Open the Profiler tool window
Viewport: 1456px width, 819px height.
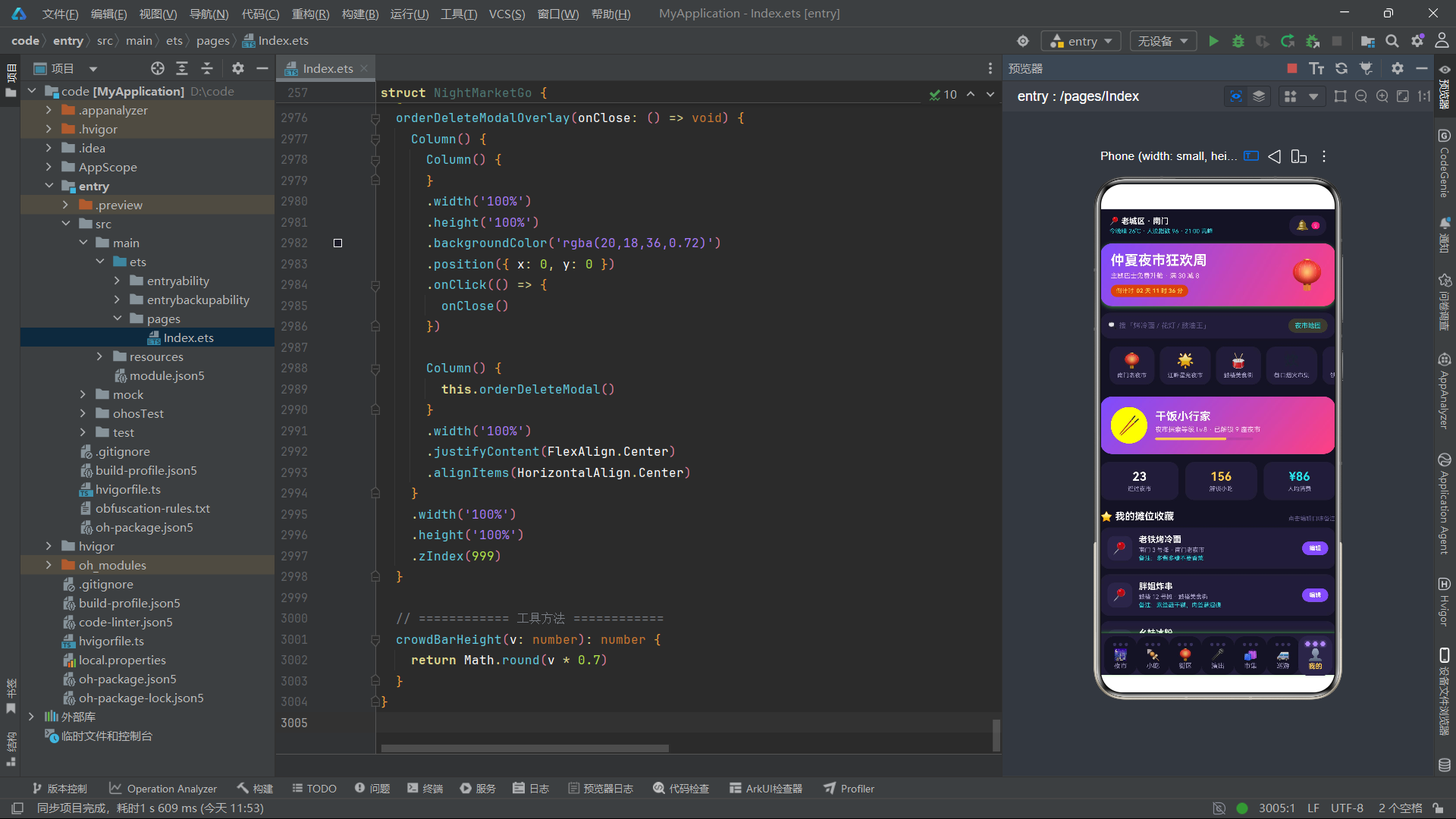click(x=849, y=789)
